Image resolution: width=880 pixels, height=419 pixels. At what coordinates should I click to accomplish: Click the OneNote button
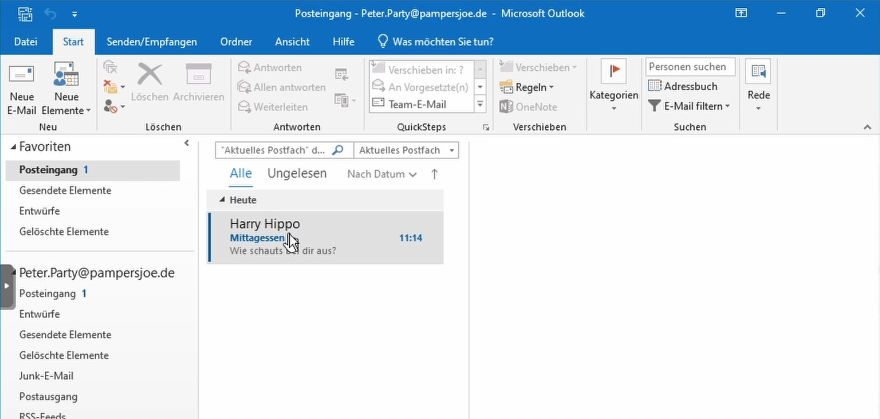point(528,107)
